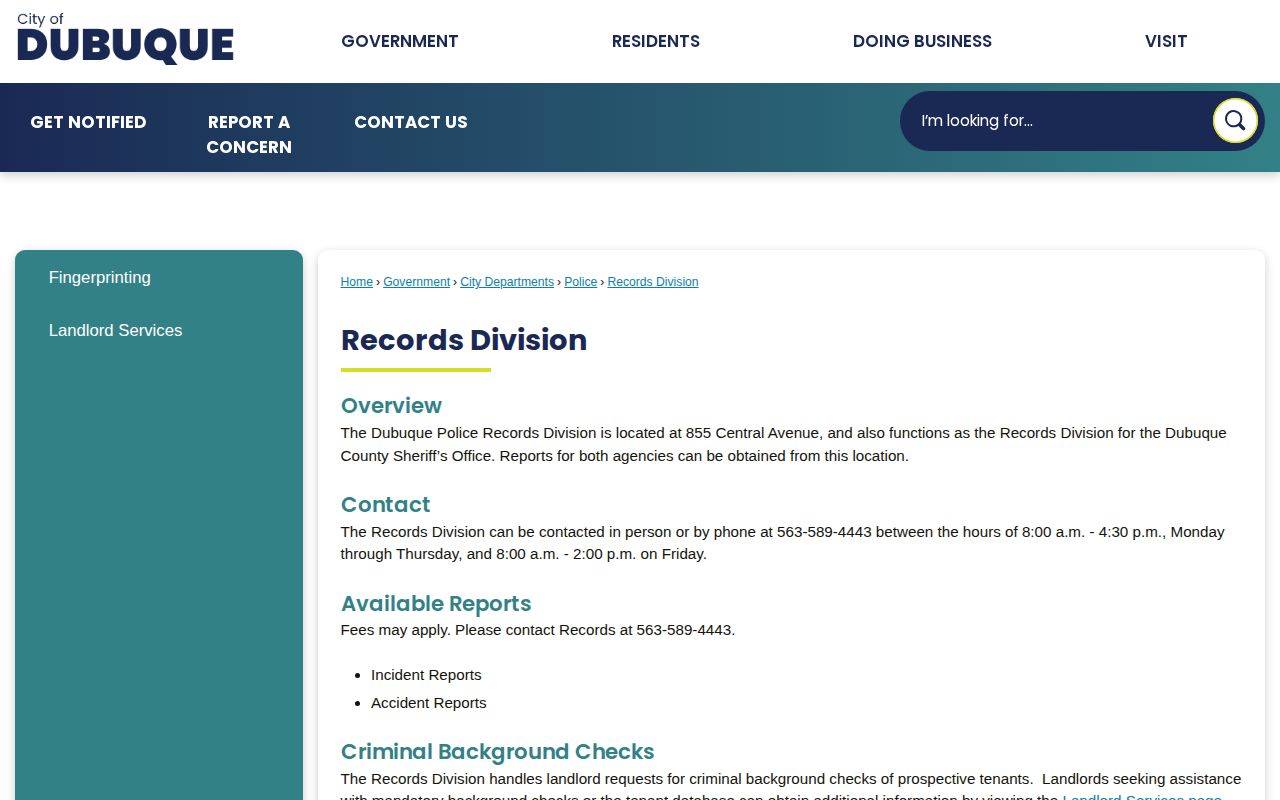Click the Overview section heading

391,405
